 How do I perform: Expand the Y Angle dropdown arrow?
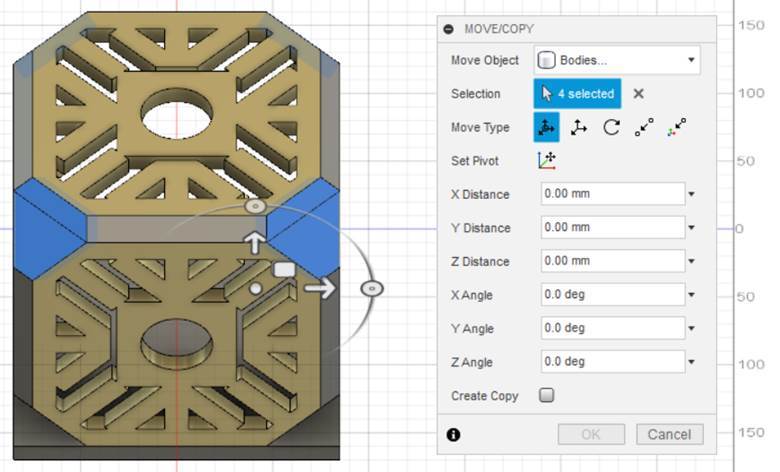click(x=691, y=328)
